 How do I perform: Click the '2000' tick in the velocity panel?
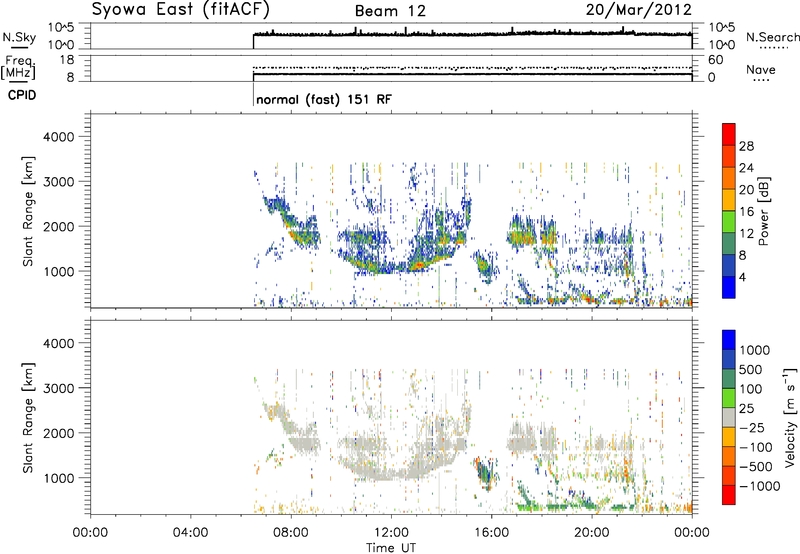pyautogui.click(x=59, y=433)
